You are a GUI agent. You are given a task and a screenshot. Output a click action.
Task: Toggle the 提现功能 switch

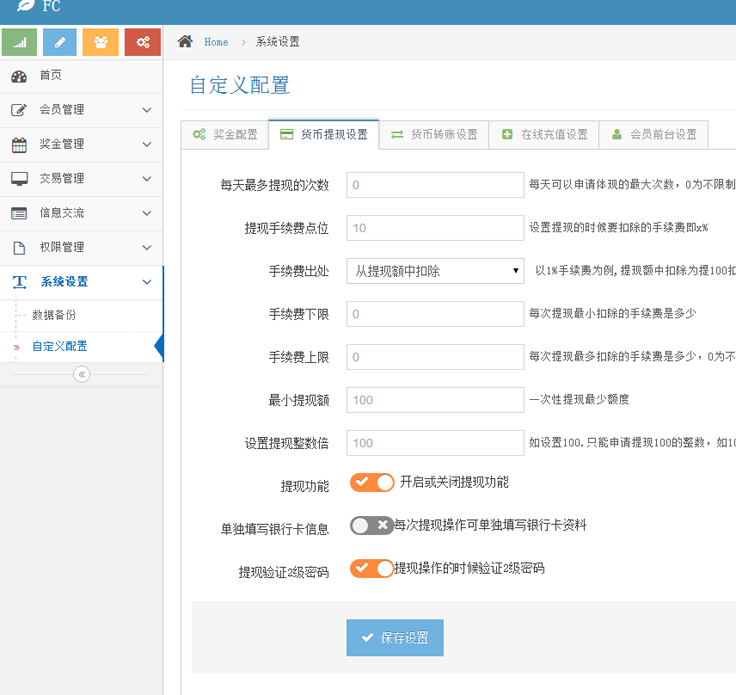click(x=372, y=483)
